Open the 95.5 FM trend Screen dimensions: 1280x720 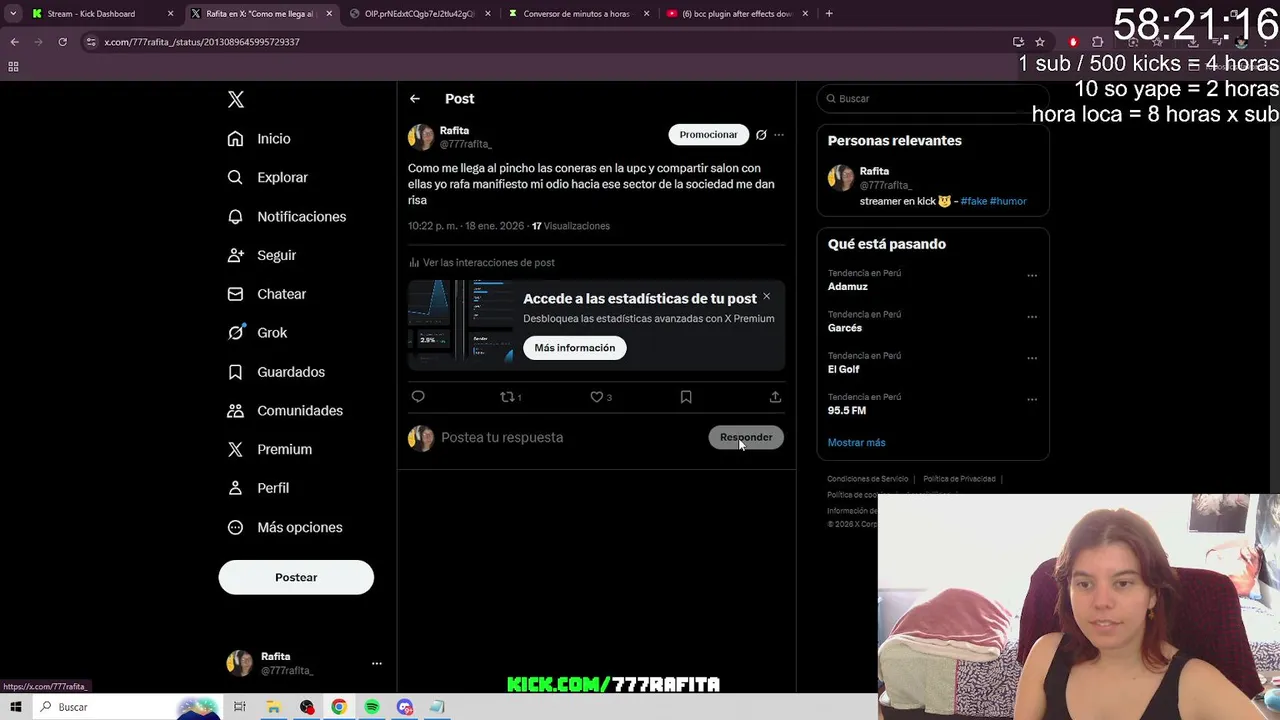[x=847, y=410]
